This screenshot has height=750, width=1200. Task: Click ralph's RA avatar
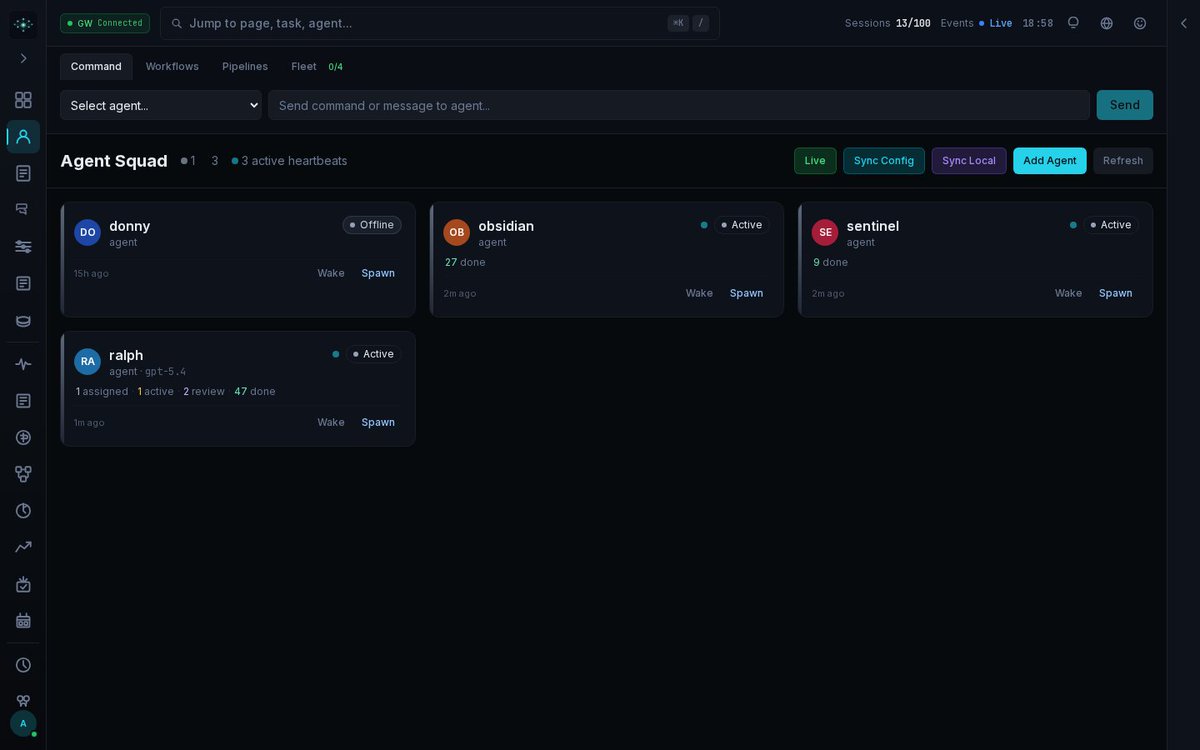click(88, 361)
